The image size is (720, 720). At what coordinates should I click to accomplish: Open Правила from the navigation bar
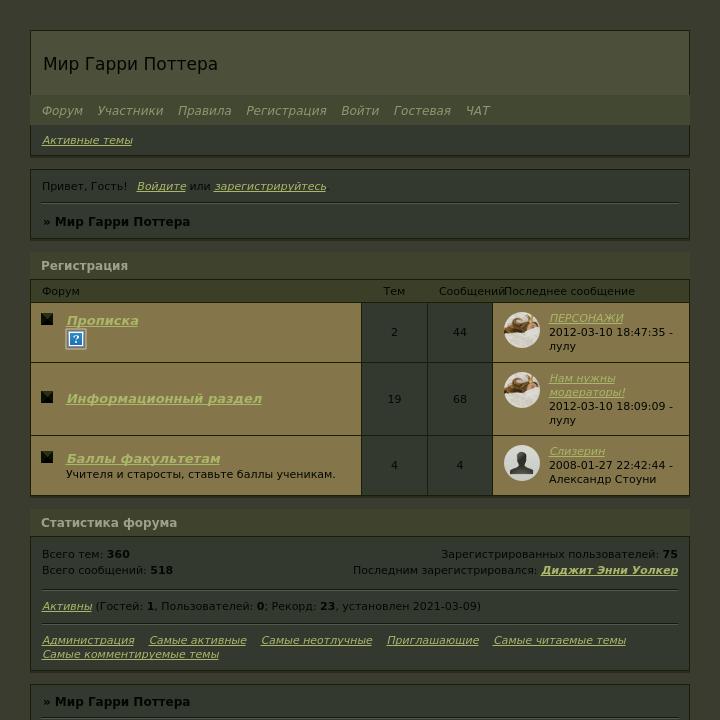205,111
